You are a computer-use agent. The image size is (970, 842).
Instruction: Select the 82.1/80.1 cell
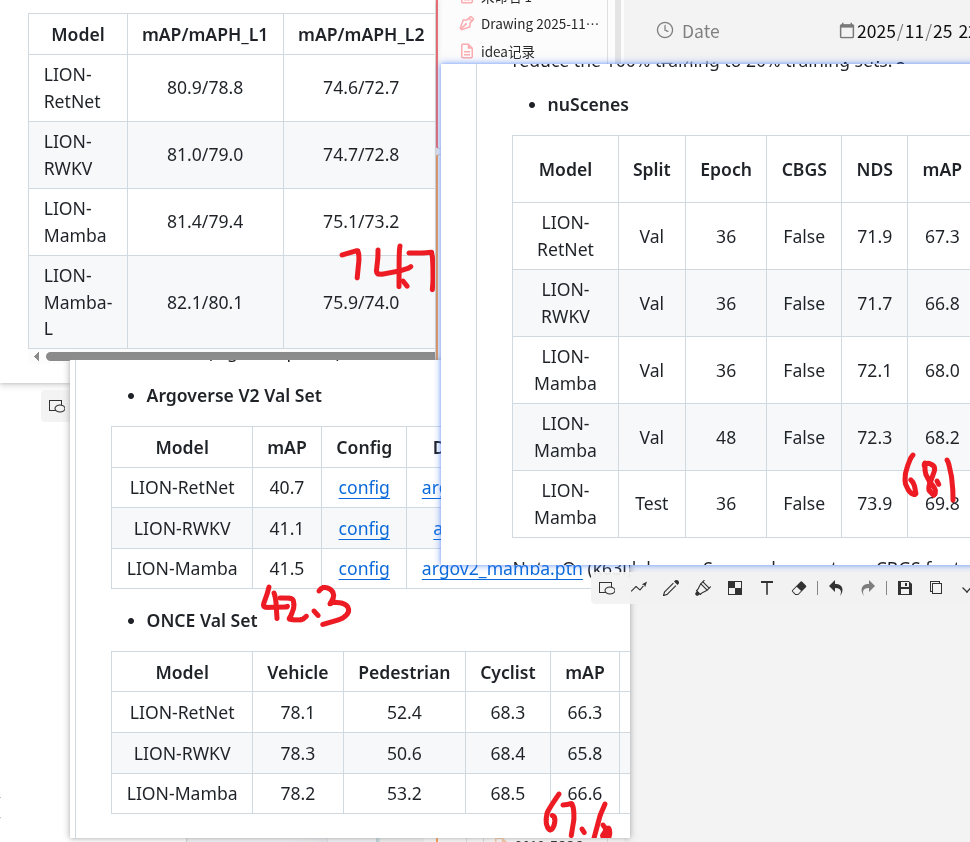(205, 303)
